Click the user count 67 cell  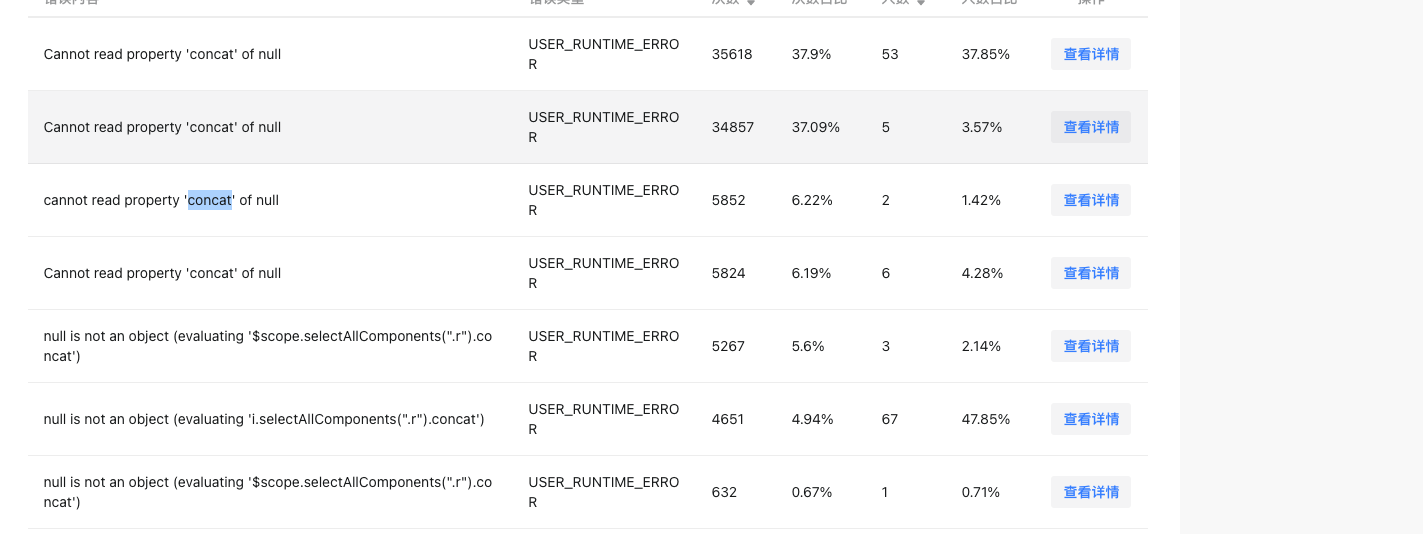890,419
